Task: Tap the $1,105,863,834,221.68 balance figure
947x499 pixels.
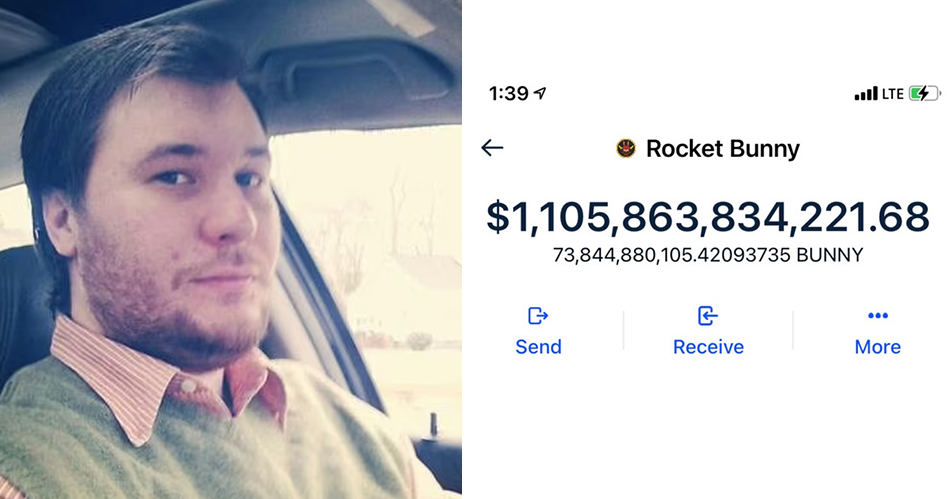Action: (708, 217)
